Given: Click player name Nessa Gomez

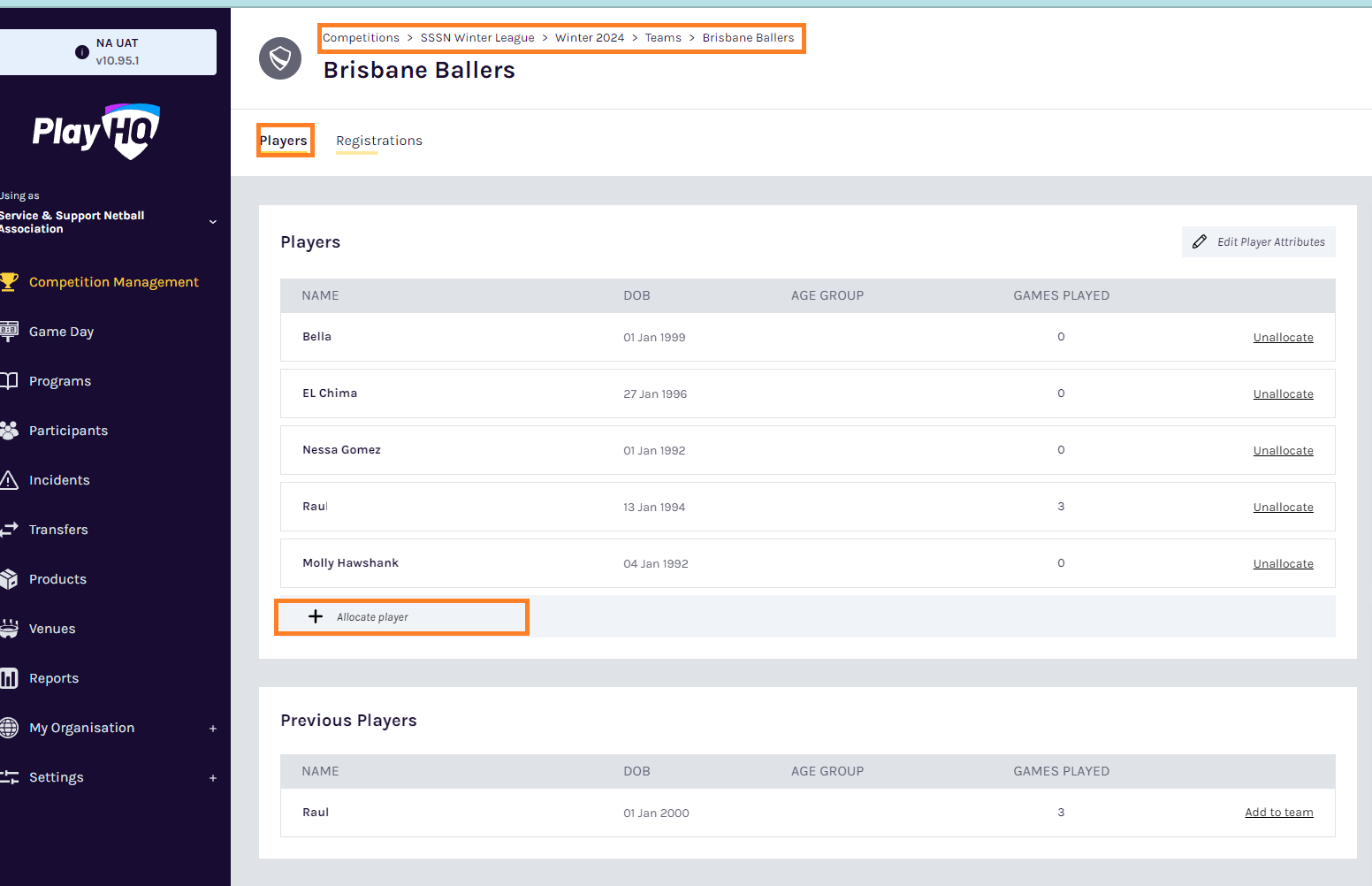Looking at the screenshot, I should coord(341,449).
